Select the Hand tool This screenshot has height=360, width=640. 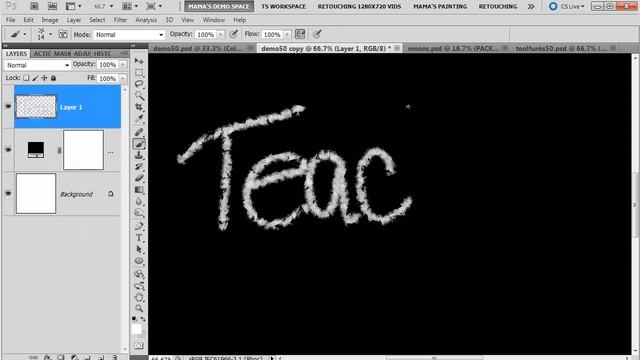[x=139, y=297]
